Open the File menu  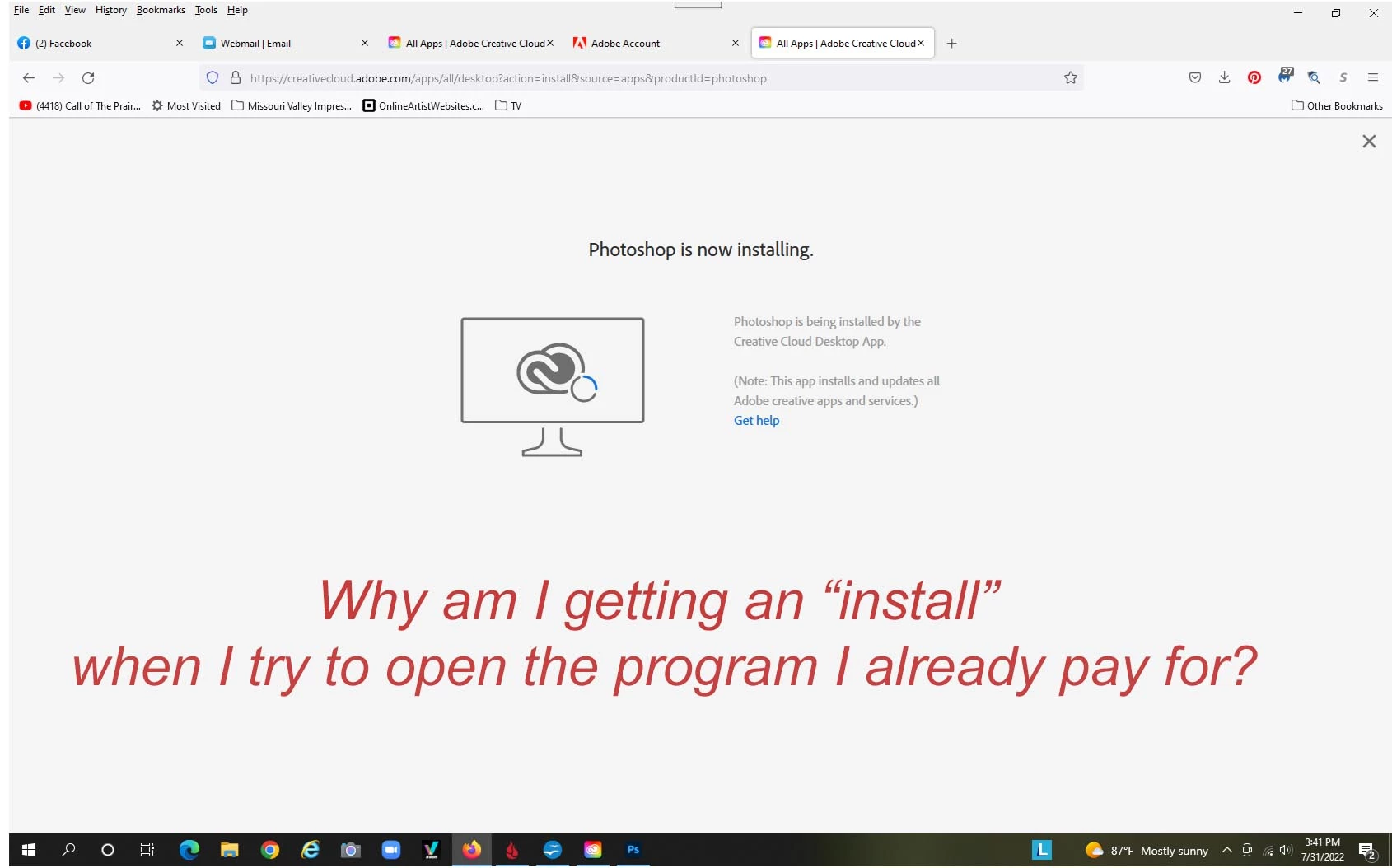(x=21, y=10)
